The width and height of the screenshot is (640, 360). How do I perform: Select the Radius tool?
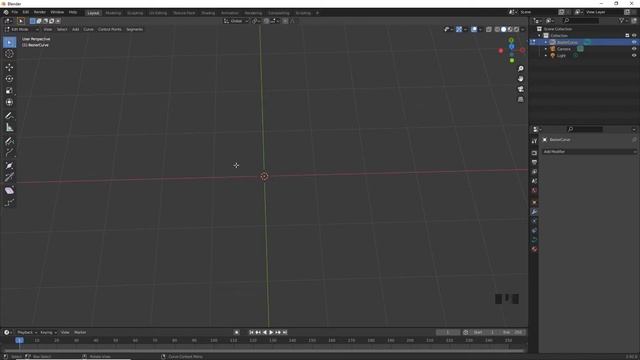tap(9, 166)
